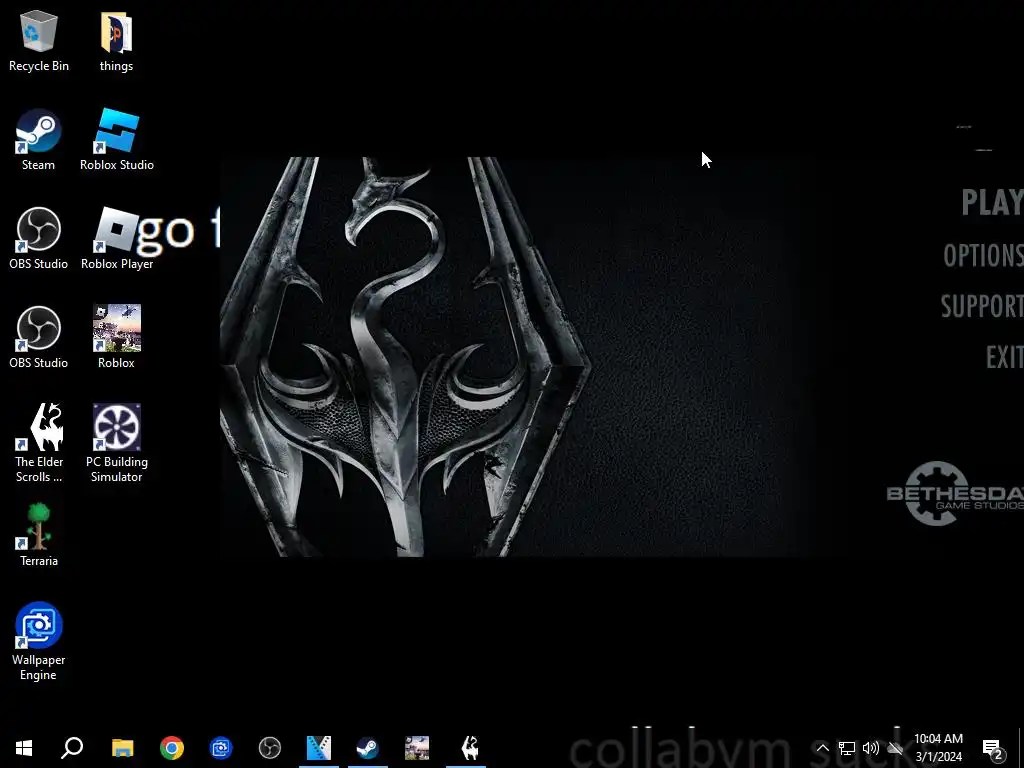Image resolution: width=1024 pixels, height=768 pixels.
Task: Click EXIT in the Skyrim launcher
Action: pos(1004,357)
